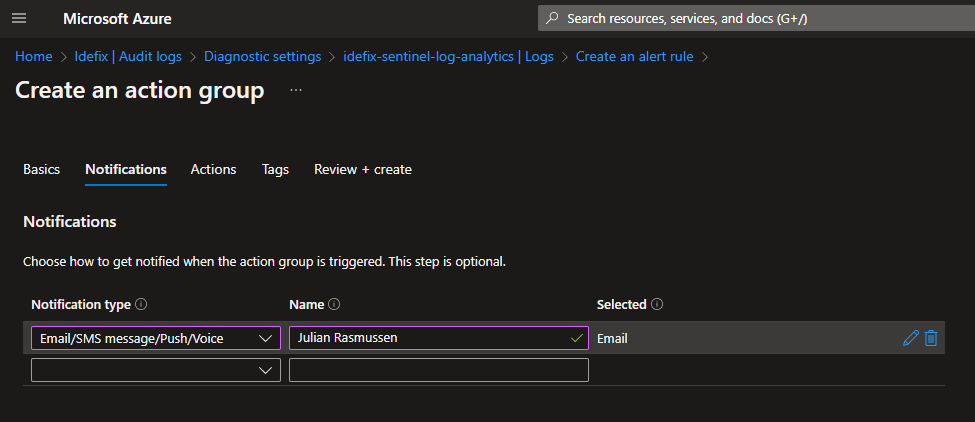Focus the Search resources, services, and docs box
The image size is (975, 422).
click(756, 18)
